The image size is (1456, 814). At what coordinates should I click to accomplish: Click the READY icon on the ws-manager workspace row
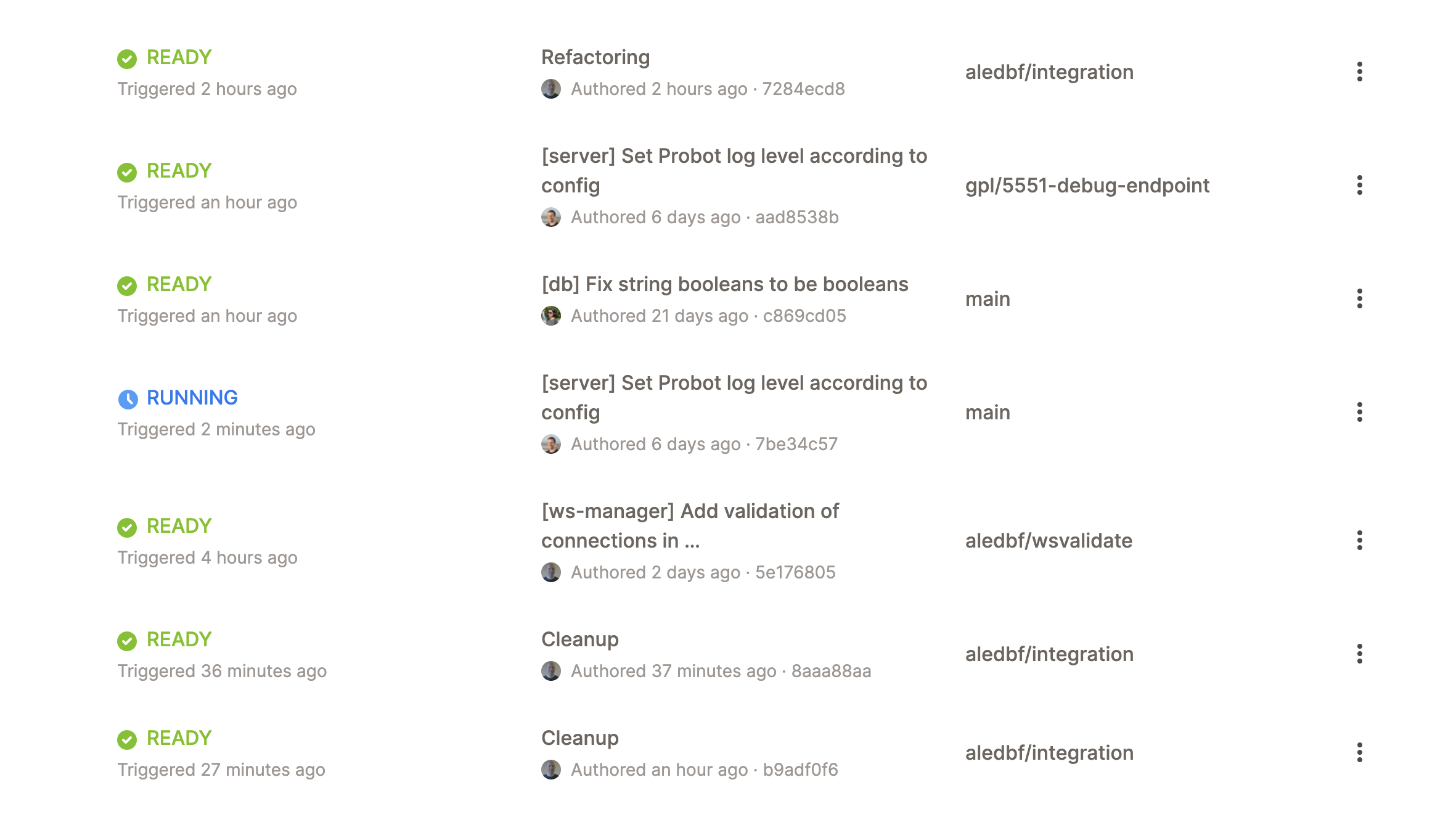point(128,527)
